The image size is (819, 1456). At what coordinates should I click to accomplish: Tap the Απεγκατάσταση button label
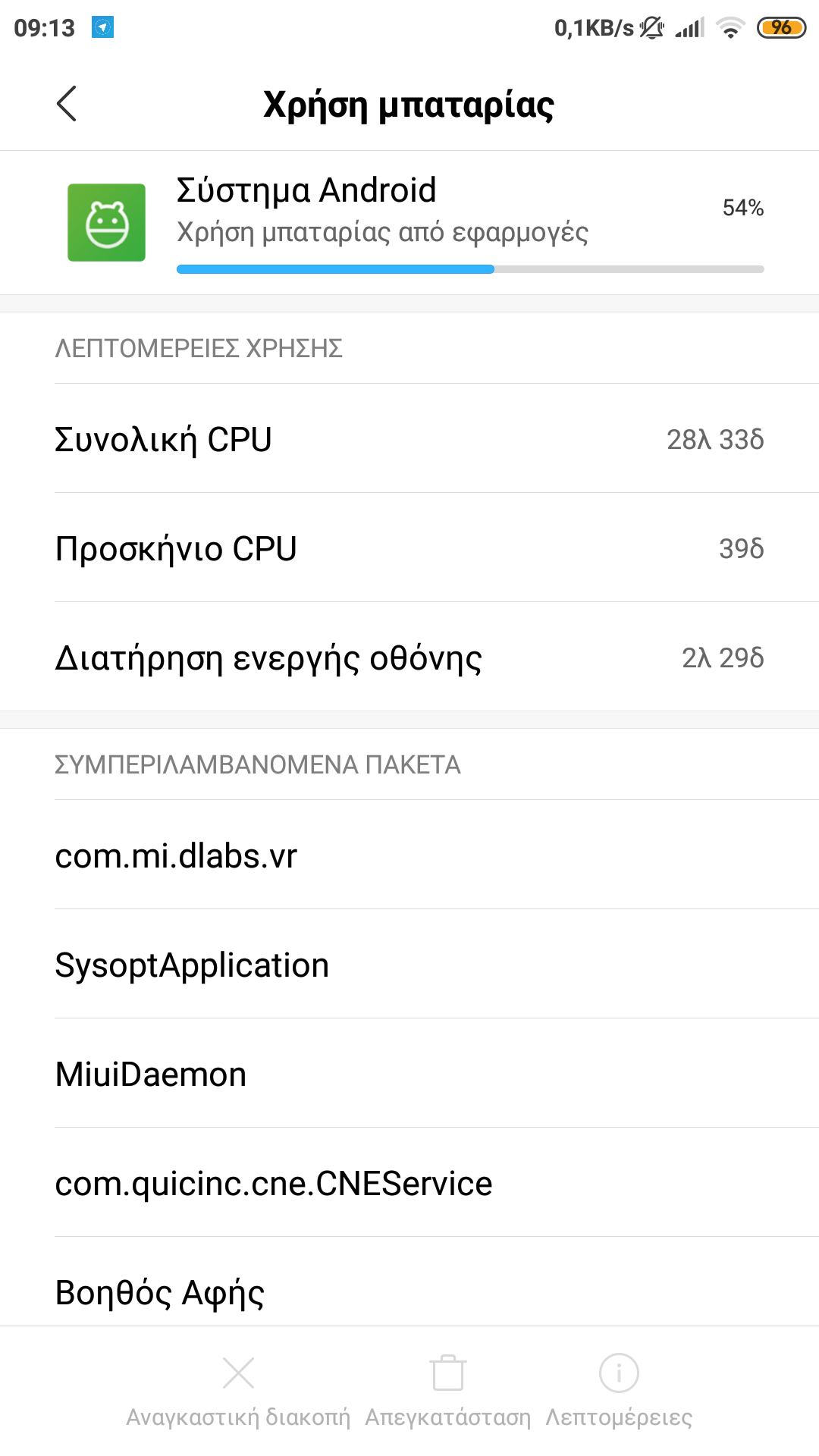click(x=447, y=1417)
